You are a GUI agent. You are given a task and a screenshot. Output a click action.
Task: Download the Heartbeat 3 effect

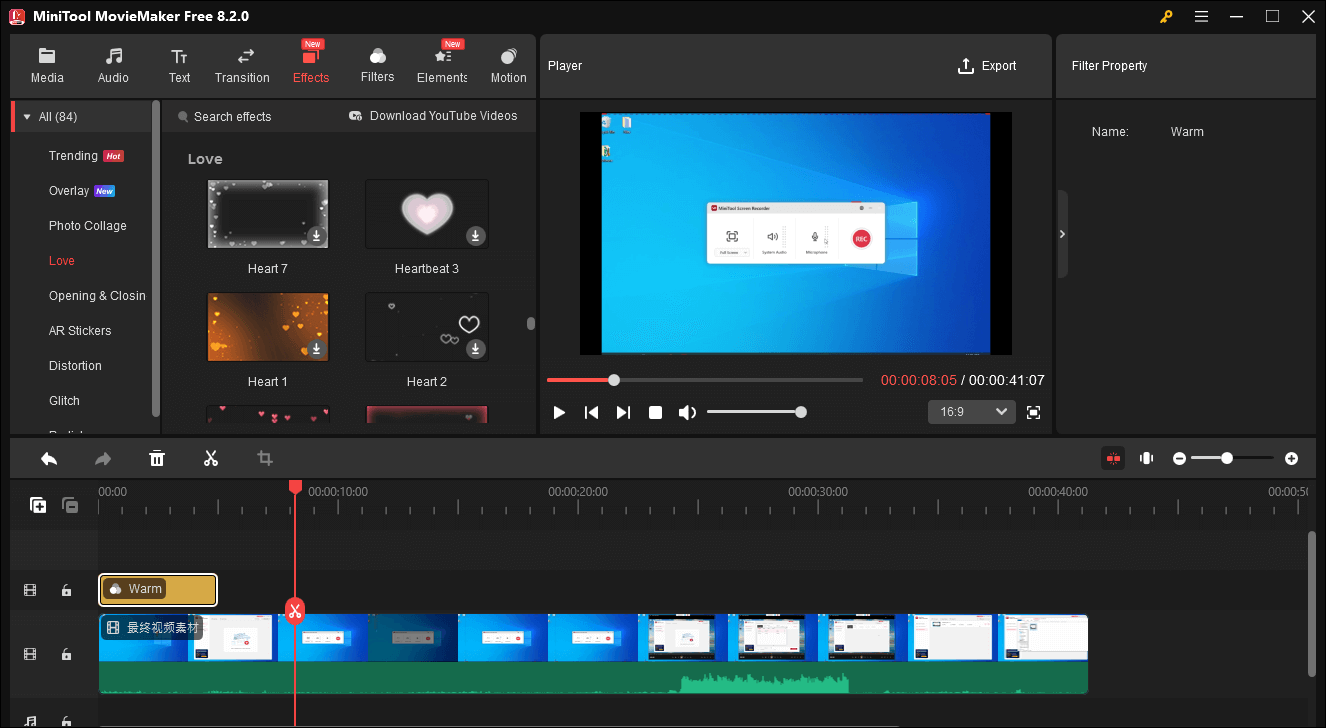476,236
